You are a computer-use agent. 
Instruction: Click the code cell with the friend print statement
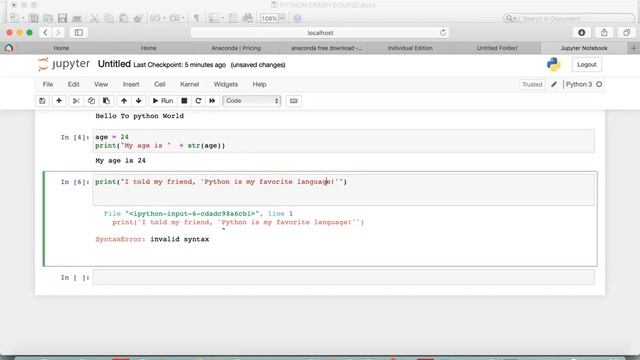click(x=343, y=190)
